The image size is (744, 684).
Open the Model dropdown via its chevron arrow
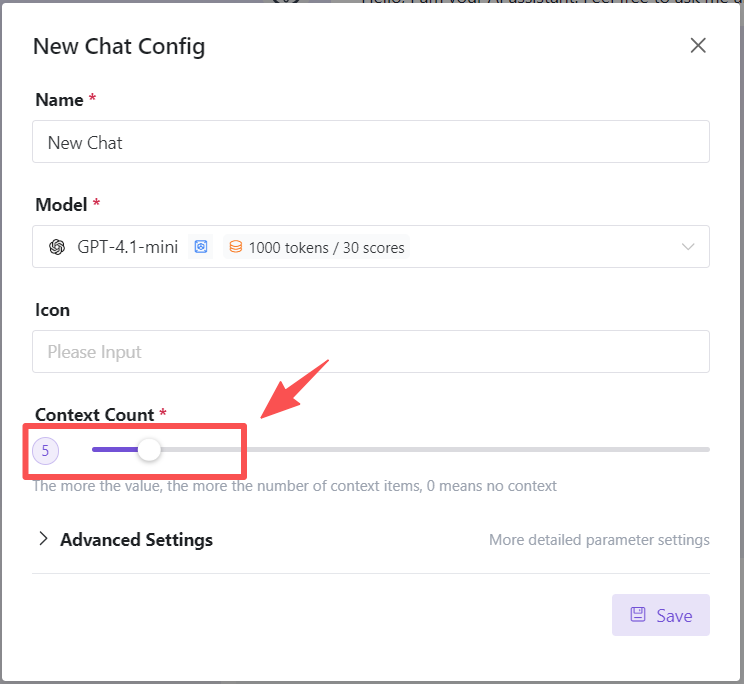tap(688, 247)
